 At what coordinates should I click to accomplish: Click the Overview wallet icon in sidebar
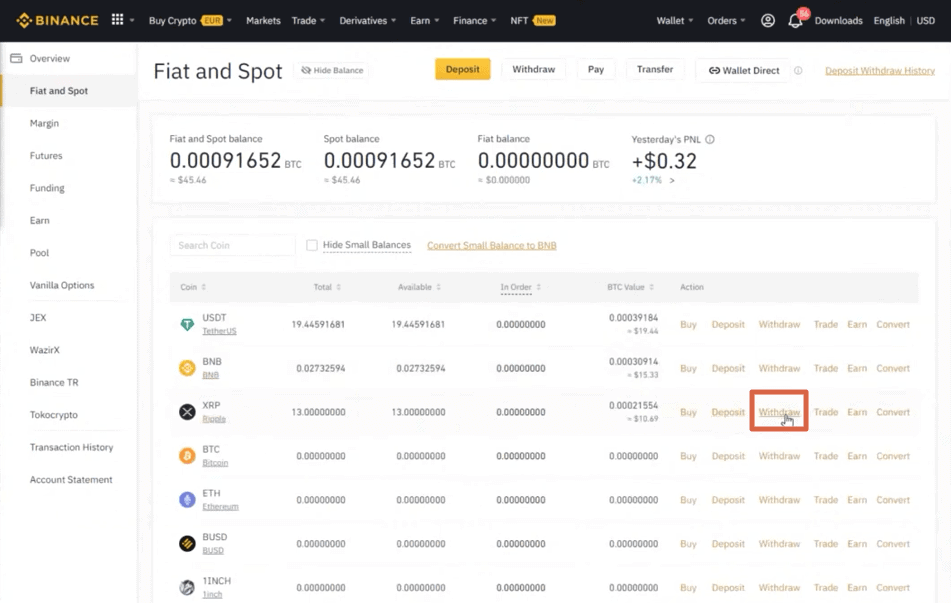(x=16, y=58)
